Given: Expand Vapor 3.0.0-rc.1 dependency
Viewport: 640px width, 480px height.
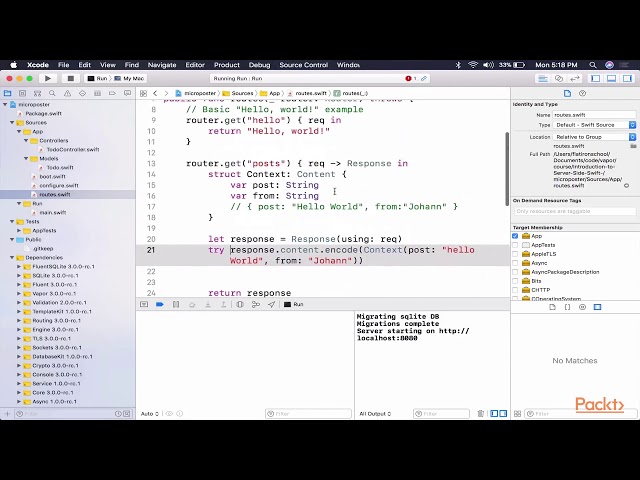Looking at the screenshot, I should click(x=19, y=293).
